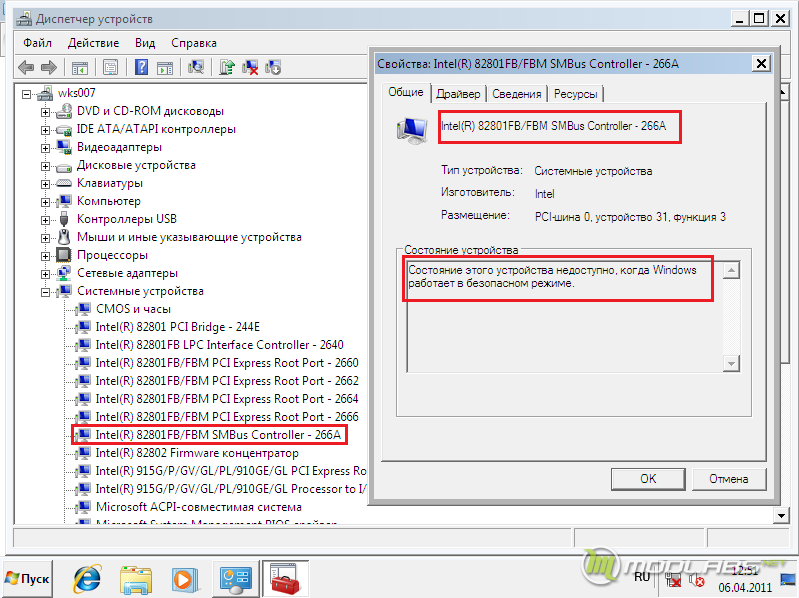Expand the Видеоадаптеры node
The image size is (799, 598).
click(45, 148)
